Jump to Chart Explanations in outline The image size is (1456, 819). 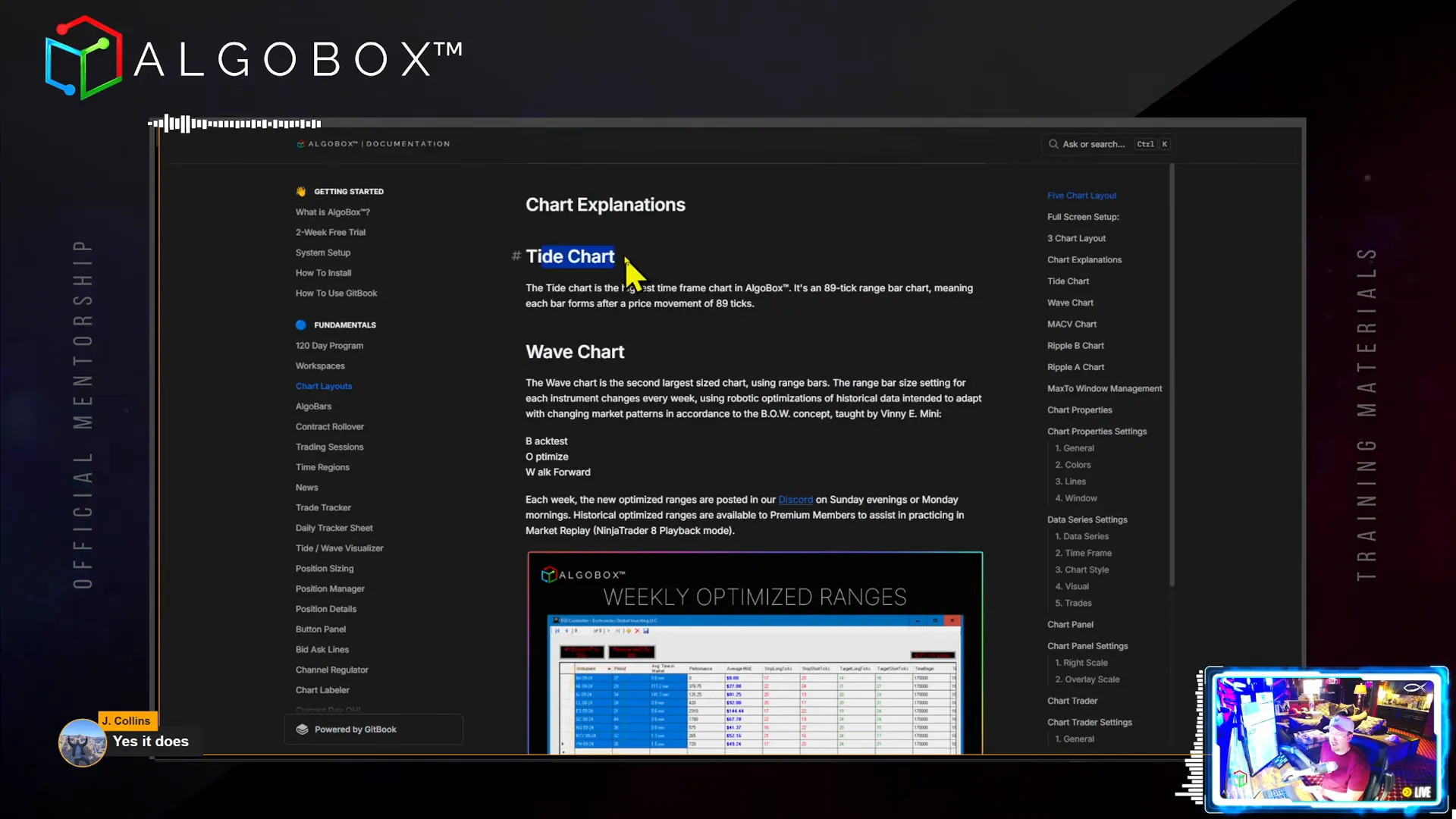(1084, 260)
